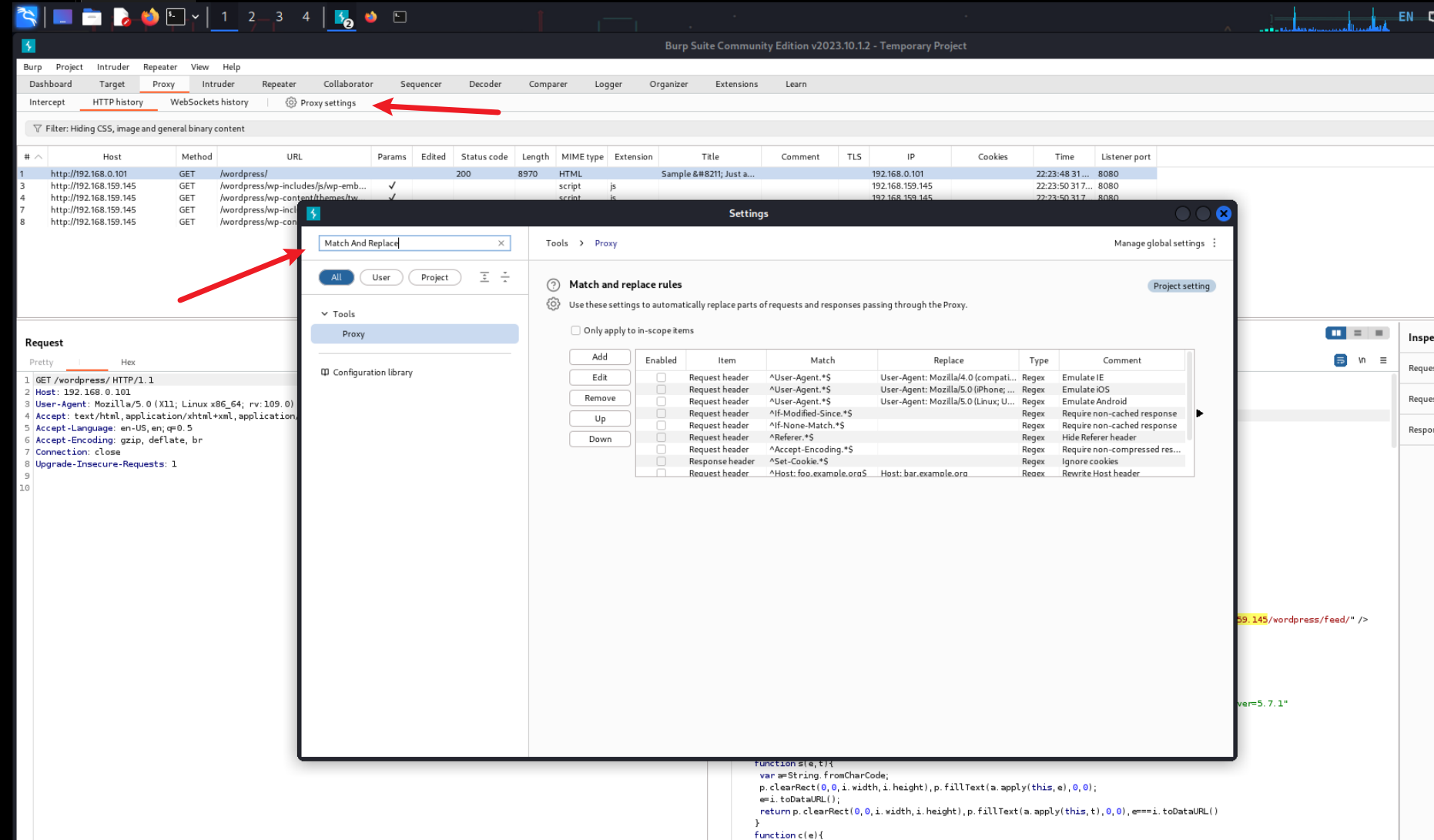Click the Remove rule button
This screenshot has width=1434, height=840.
pyautogui.click(x=600, y=398)
